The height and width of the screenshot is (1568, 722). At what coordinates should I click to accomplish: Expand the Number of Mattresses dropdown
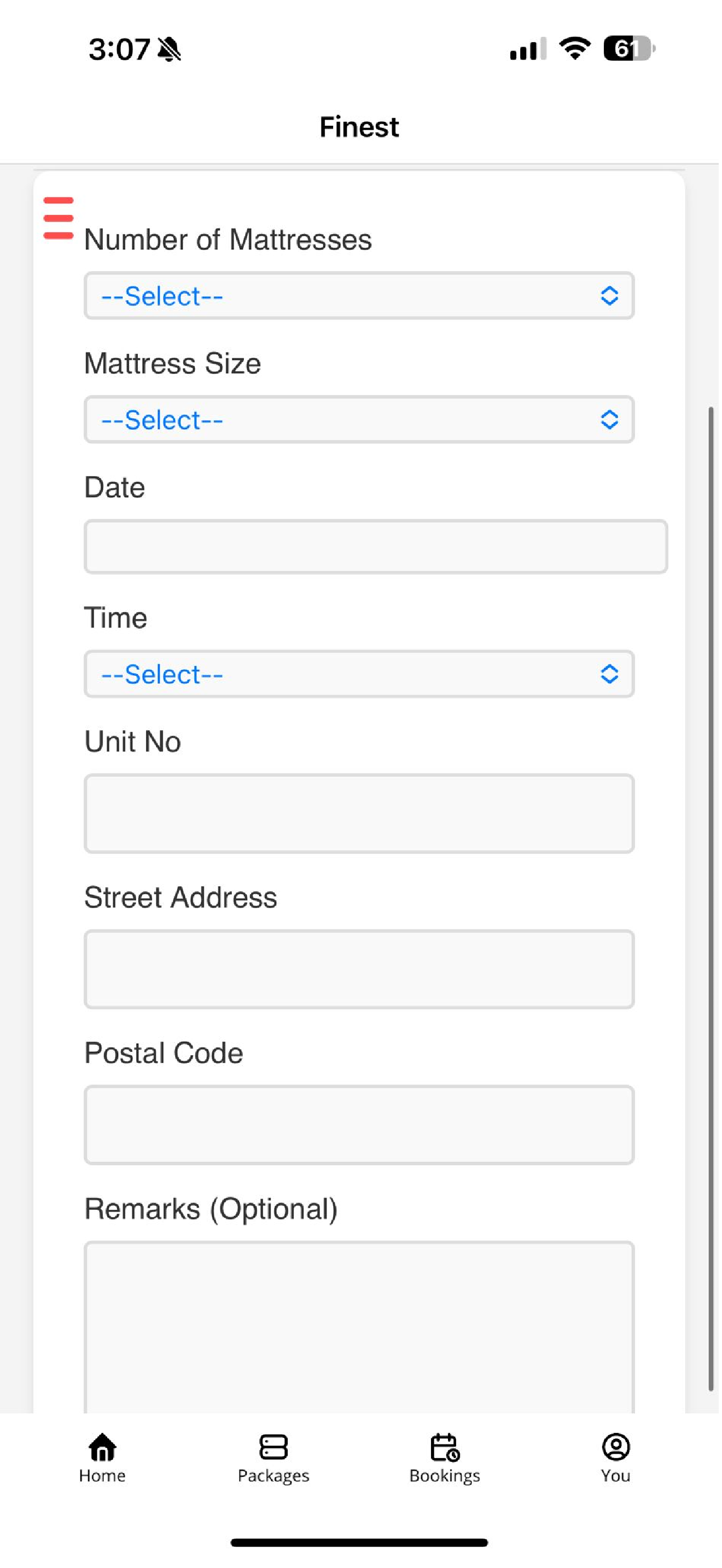[x=360, y=296]
